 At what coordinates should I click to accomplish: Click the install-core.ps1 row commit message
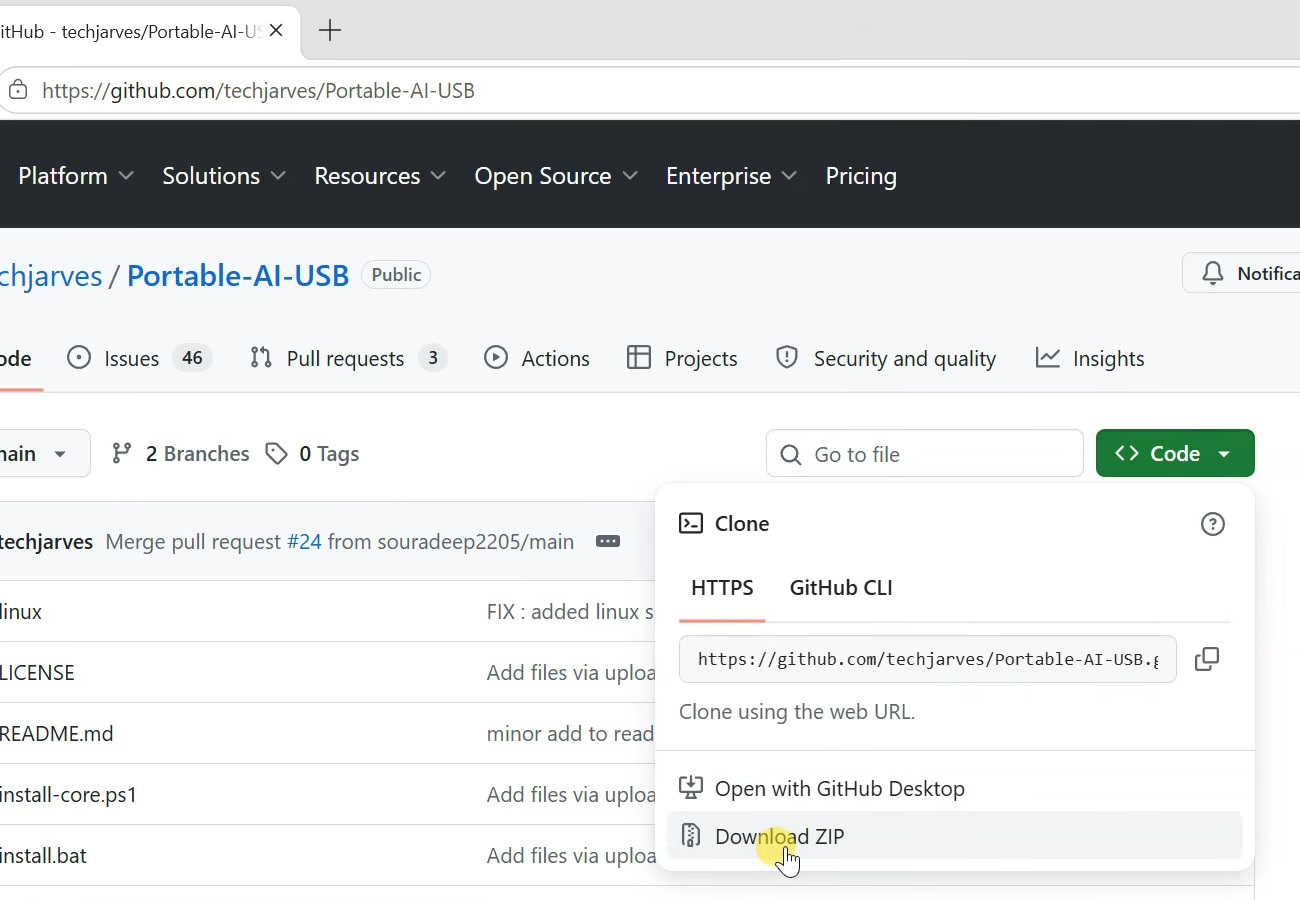click(571, 795)
